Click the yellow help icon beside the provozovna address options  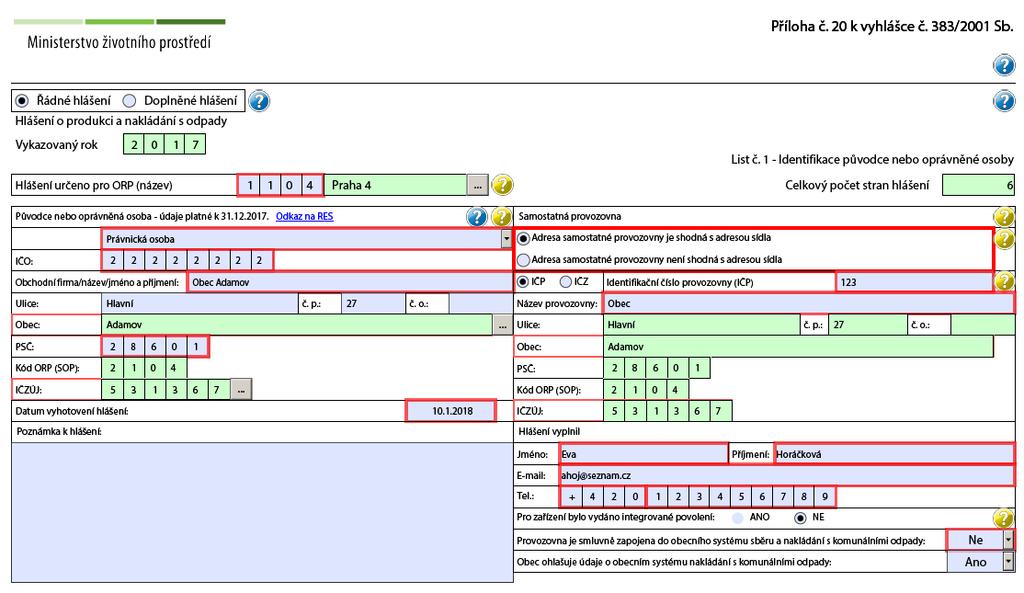(1004, 238)
